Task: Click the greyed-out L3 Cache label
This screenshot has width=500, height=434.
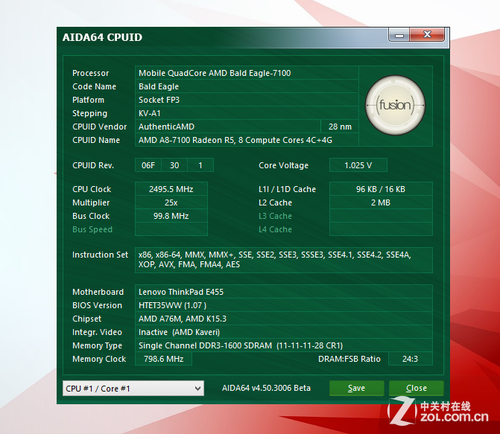Action: [275, 216]
